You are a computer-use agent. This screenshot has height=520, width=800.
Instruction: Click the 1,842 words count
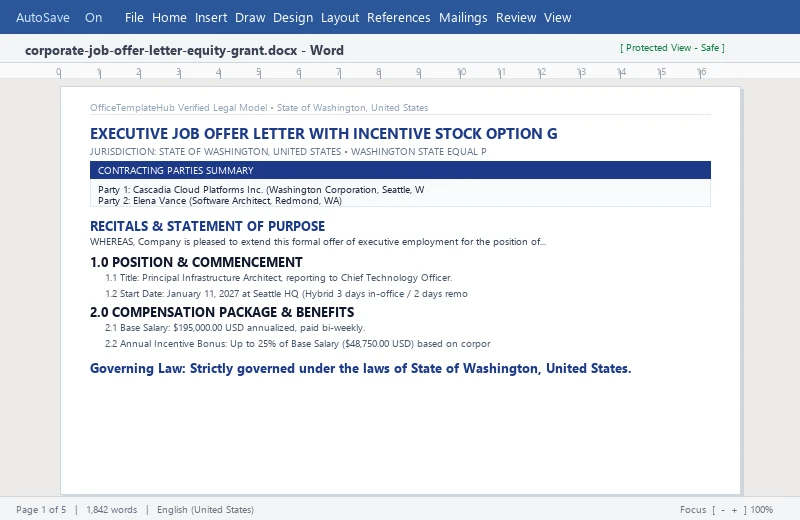(112, 510)
